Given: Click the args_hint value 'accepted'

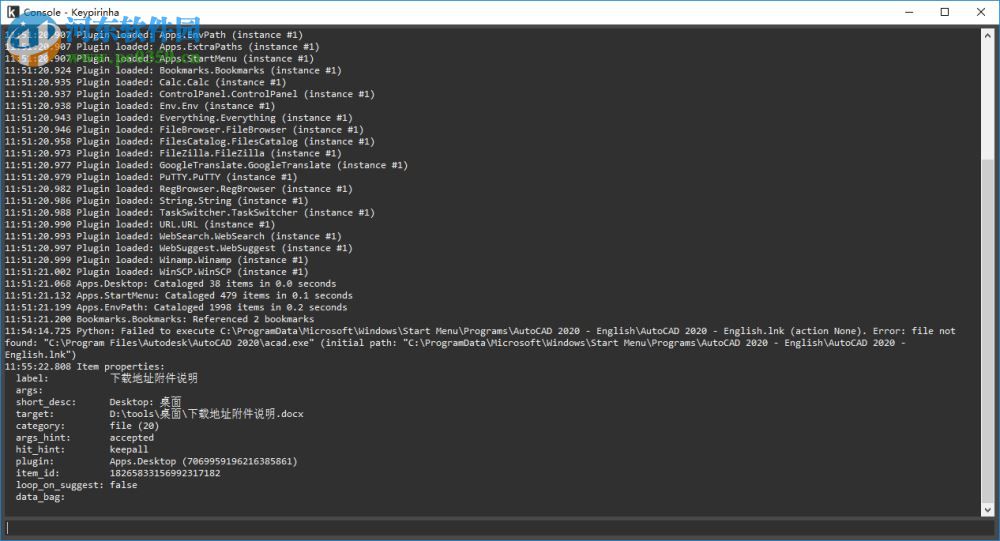Looking at the screenshot, I should (x=131, y=438).
